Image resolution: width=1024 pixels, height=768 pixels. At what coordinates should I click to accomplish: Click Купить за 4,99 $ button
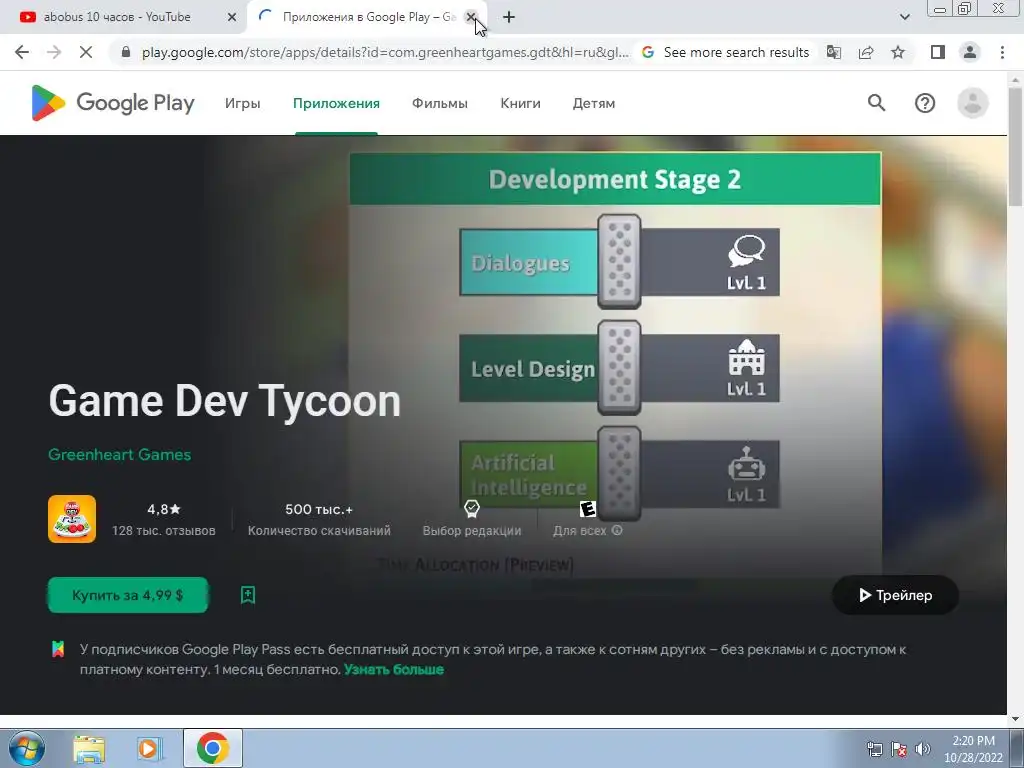(x=128, y=595)
